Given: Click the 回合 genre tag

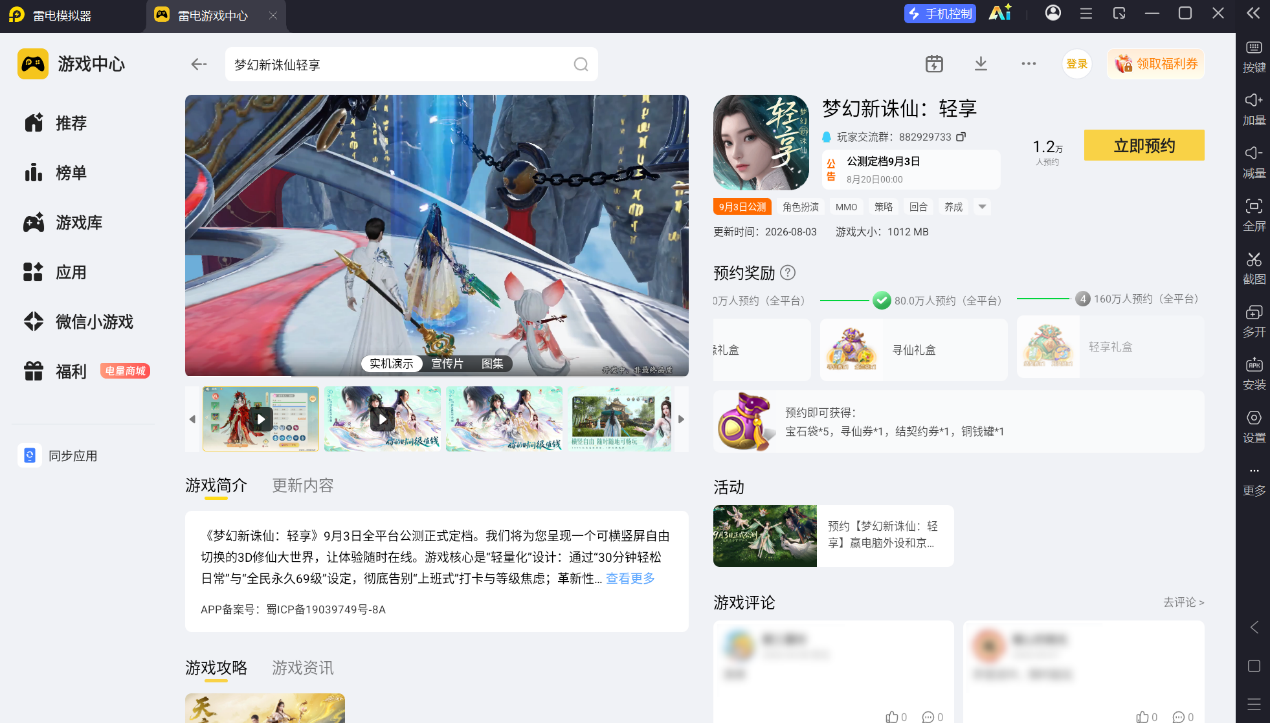Looking at the screenshot, I should (x=918, y=207).
